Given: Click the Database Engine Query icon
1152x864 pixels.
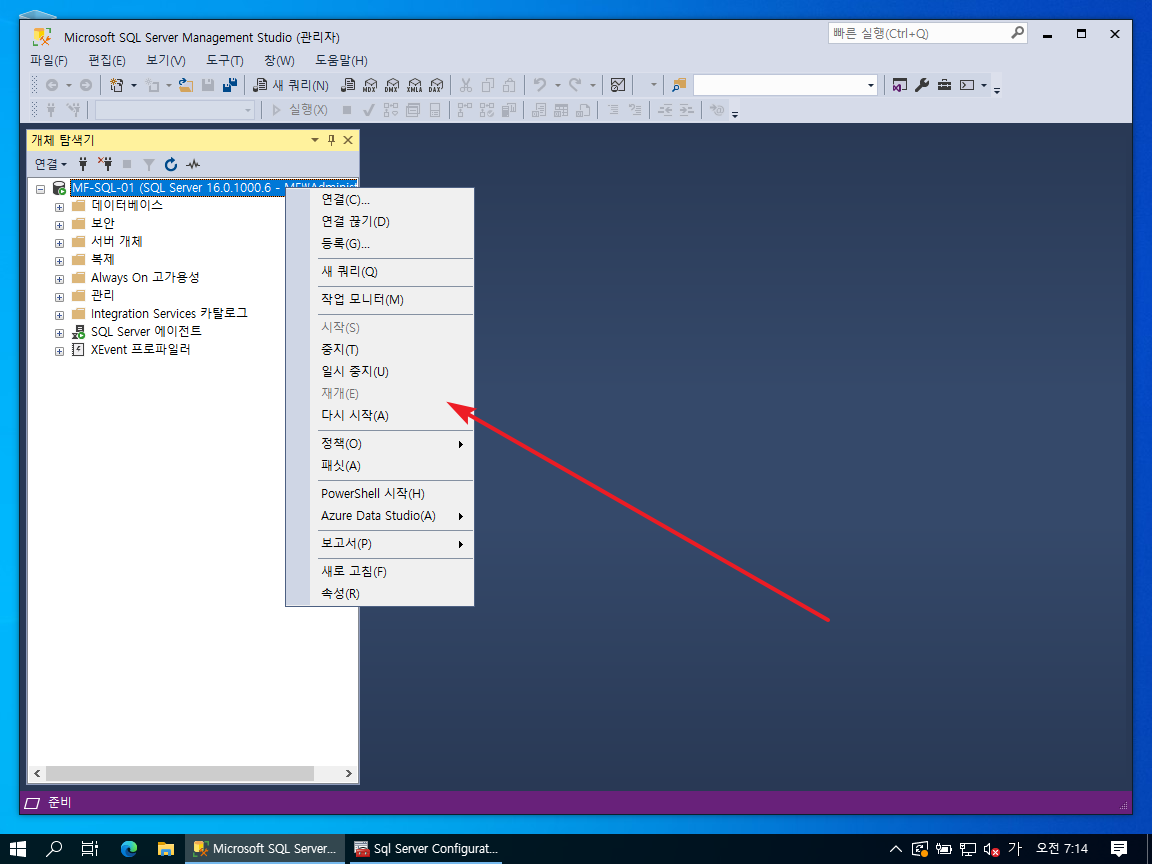Looking at the screenshot, I should pyautogui.click(x=348, y=85).
